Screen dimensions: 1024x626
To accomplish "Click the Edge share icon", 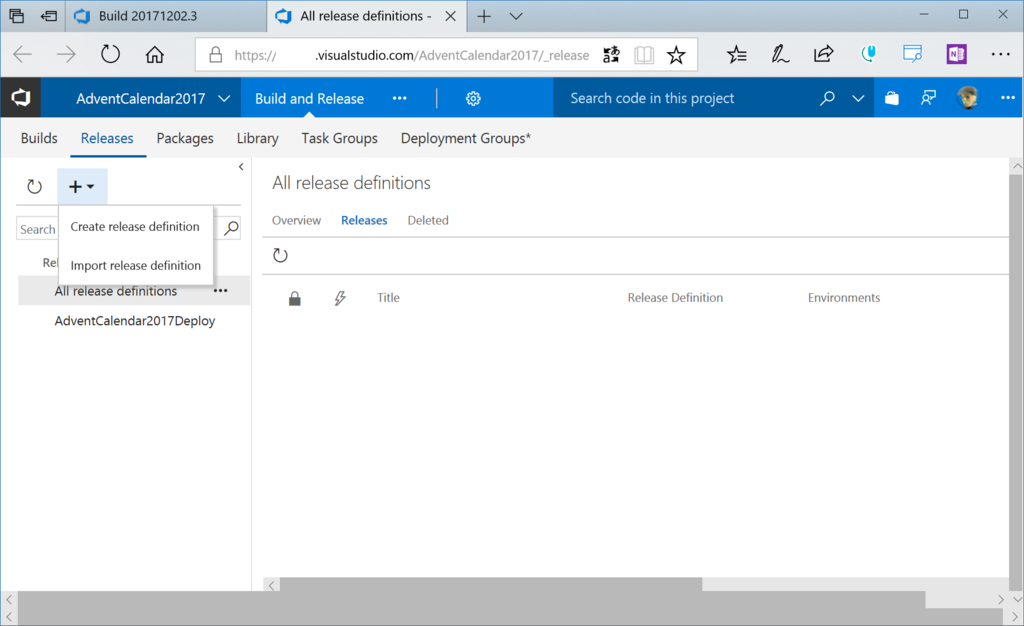I will click(824, 54).
